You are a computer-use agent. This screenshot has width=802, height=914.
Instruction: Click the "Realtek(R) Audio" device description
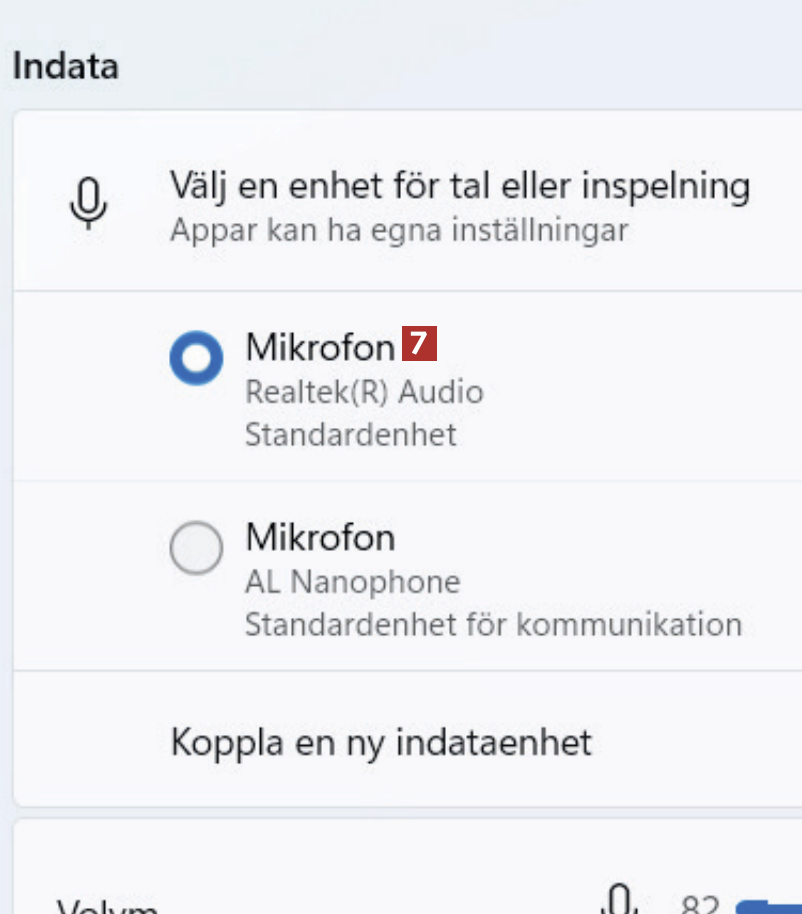click(364, 392)
